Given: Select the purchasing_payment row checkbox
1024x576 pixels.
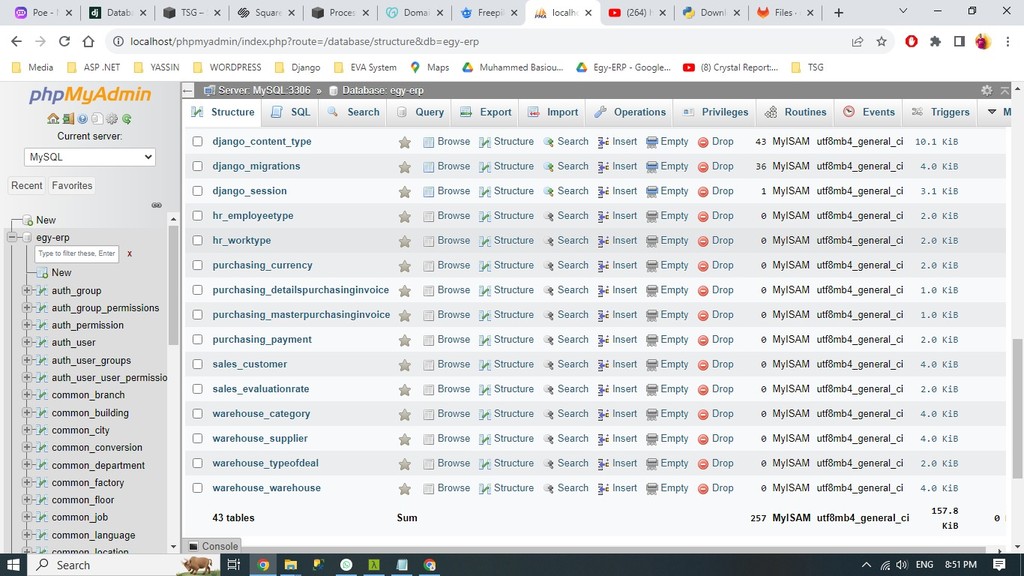Looking at the screenshot, I should click(197, 340).
